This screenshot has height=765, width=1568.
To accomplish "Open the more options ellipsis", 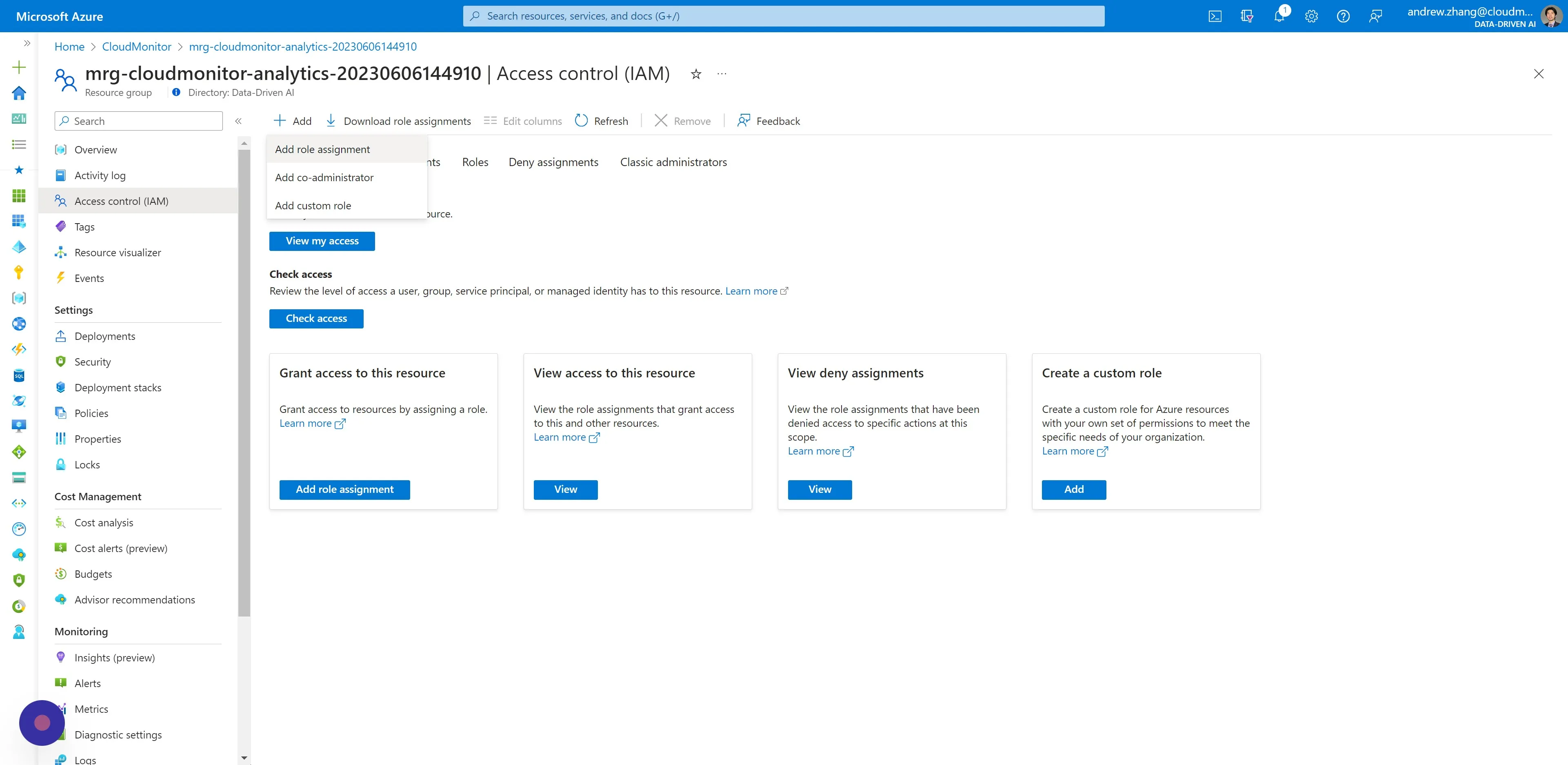I will (x=722, y=73).
